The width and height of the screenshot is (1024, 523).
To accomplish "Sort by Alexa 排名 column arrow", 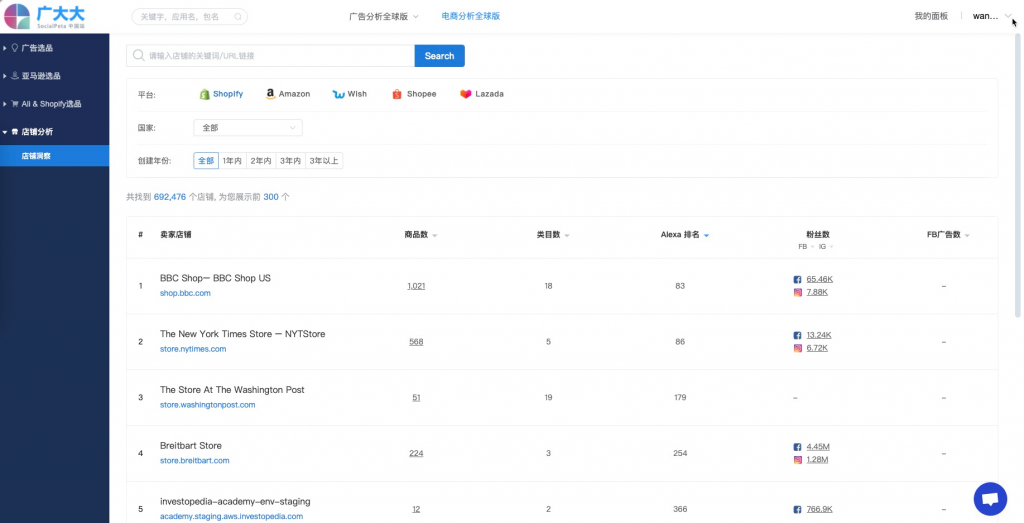I will (707, 236).
